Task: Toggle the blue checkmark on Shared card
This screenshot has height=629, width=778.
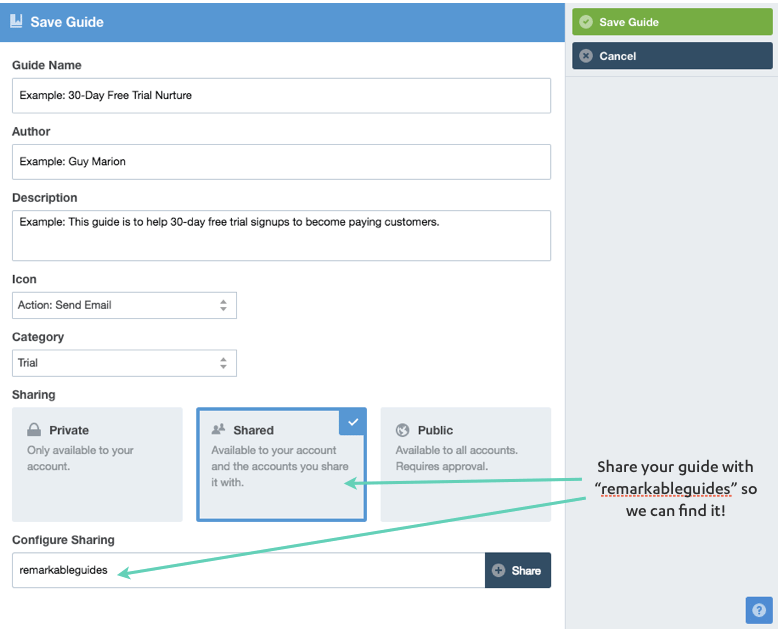Action: pyautogui.click(x=353, y=422)
